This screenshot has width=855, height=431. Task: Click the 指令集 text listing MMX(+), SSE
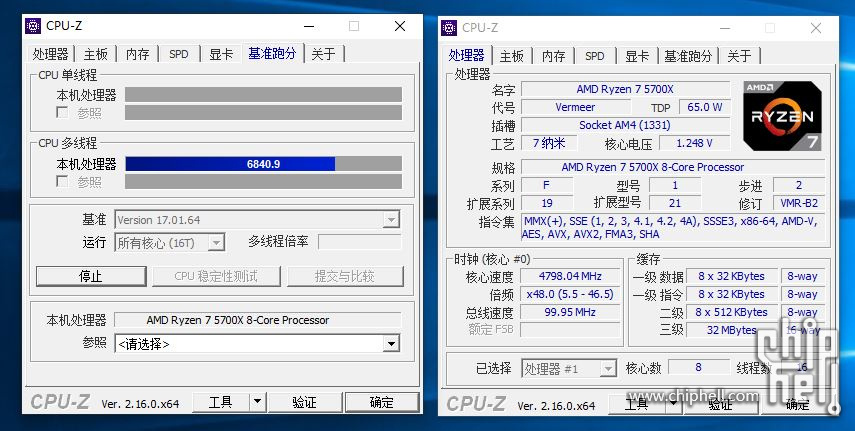click(x=673, y=228)
